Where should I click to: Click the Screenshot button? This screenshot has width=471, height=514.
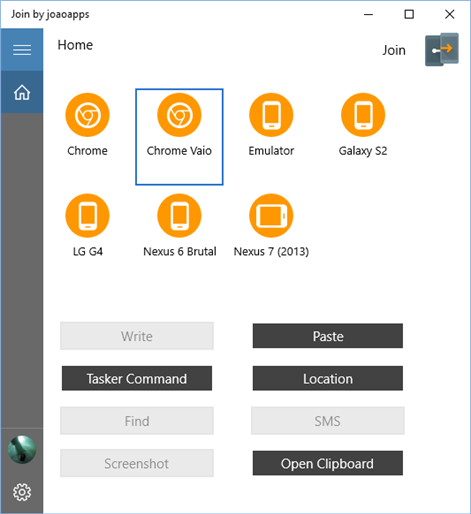click(137, 463)
